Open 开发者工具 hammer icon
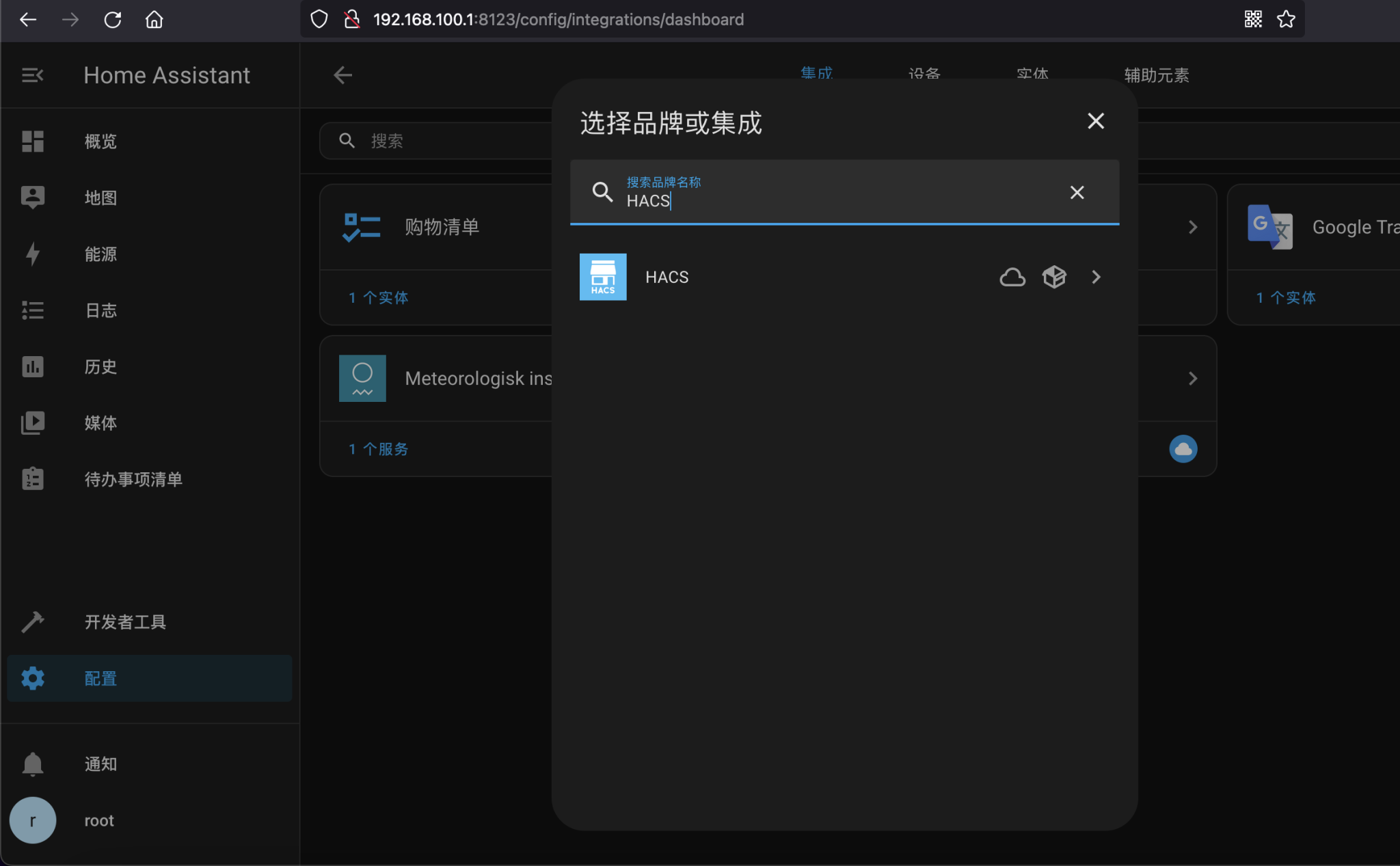Screen dimensions: 1400x866 click(x=32, y=621)
